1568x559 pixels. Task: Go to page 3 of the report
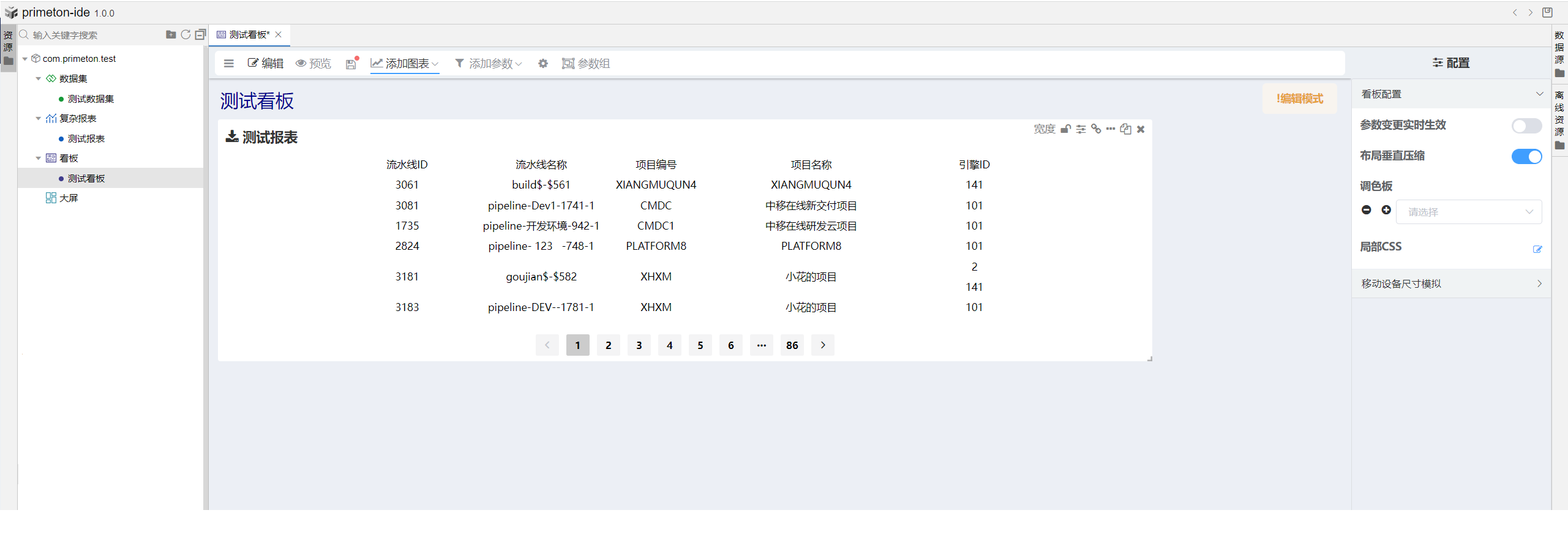639,345
